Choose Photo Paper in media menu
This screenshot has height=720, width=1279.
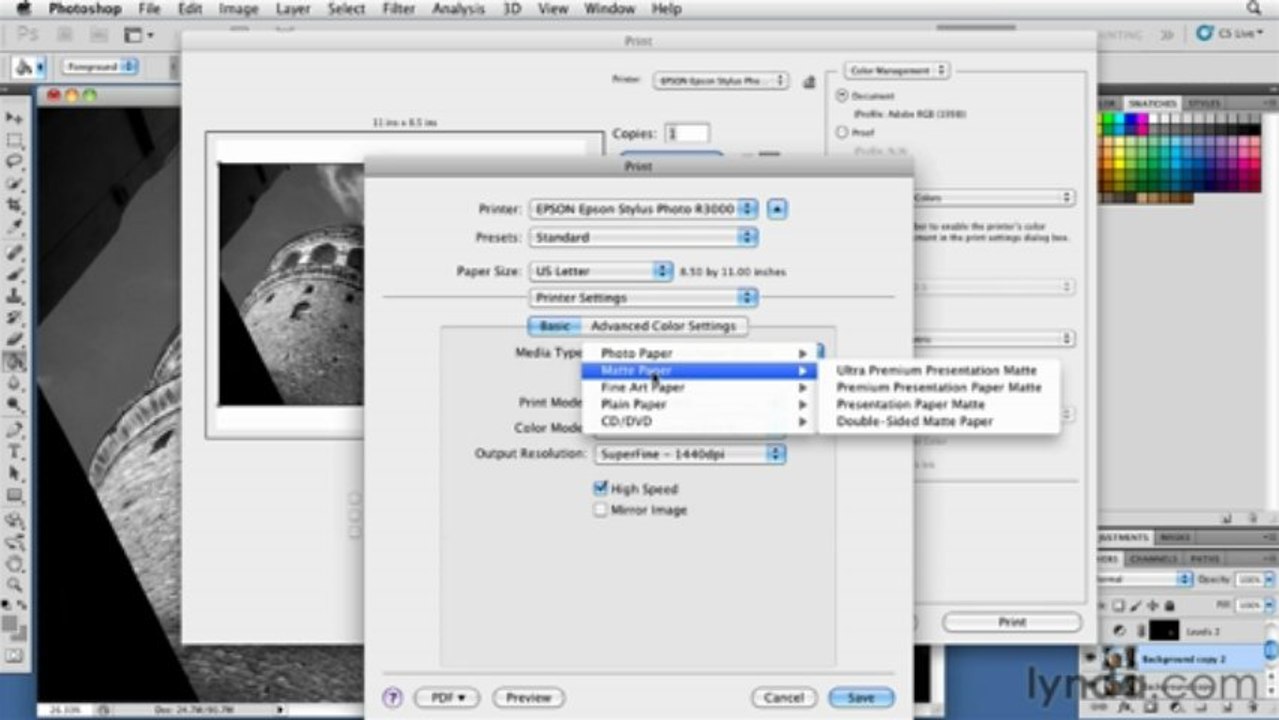pyautogui.click(x=699, y=353)
